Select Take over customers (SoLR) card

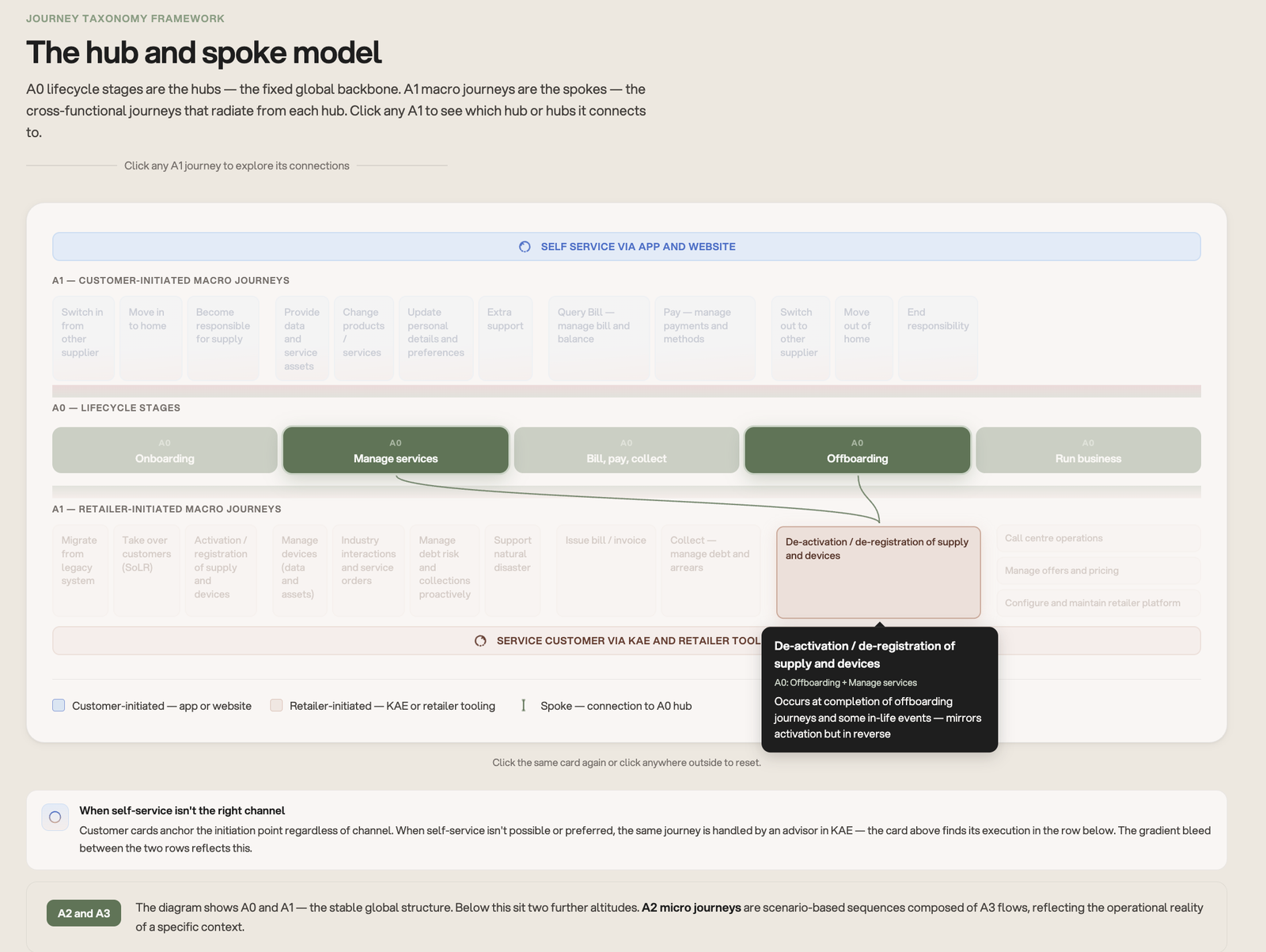tap(146, 571)
